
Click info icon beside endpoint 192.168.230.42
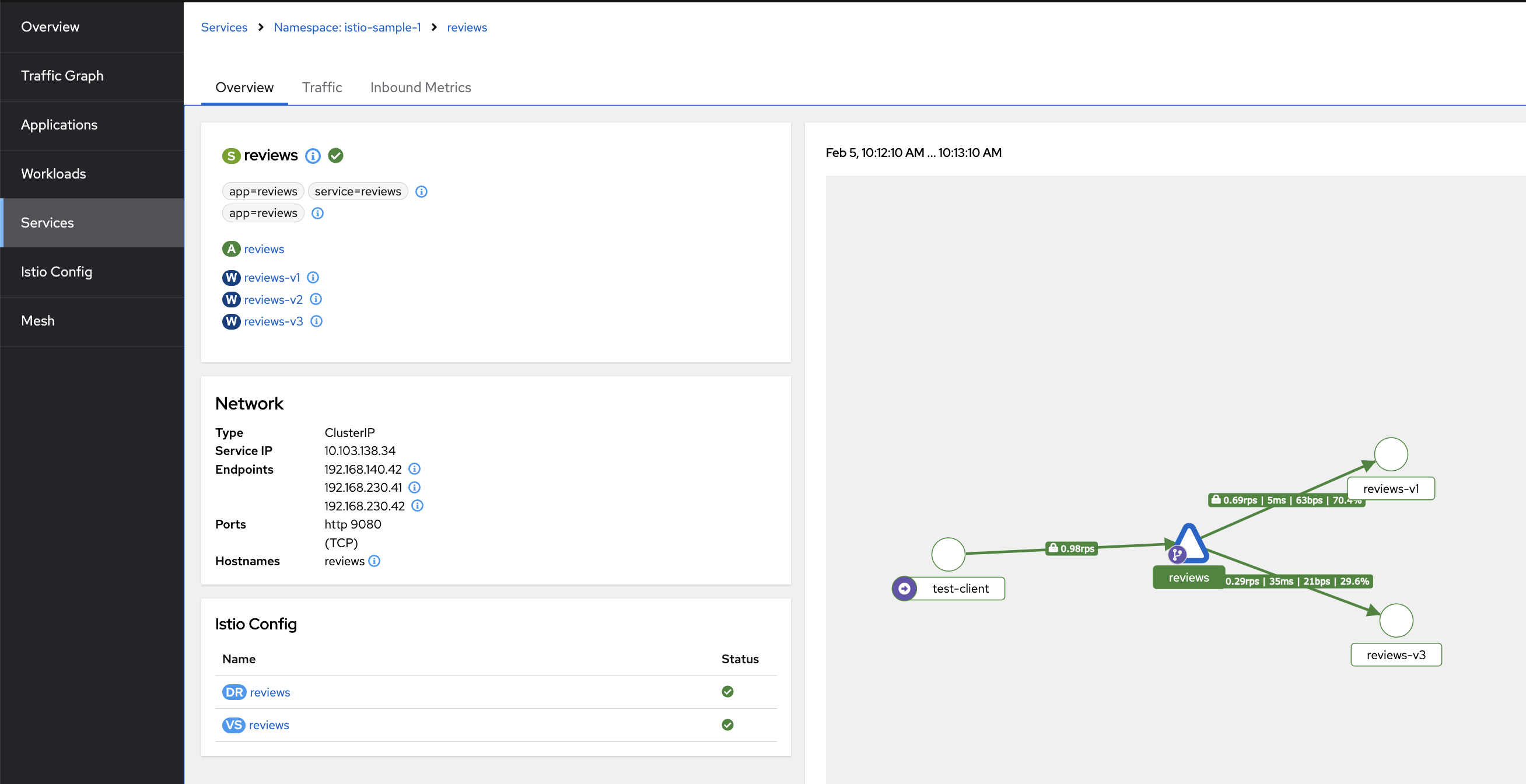pyautogui.click(x=418, y=506)
